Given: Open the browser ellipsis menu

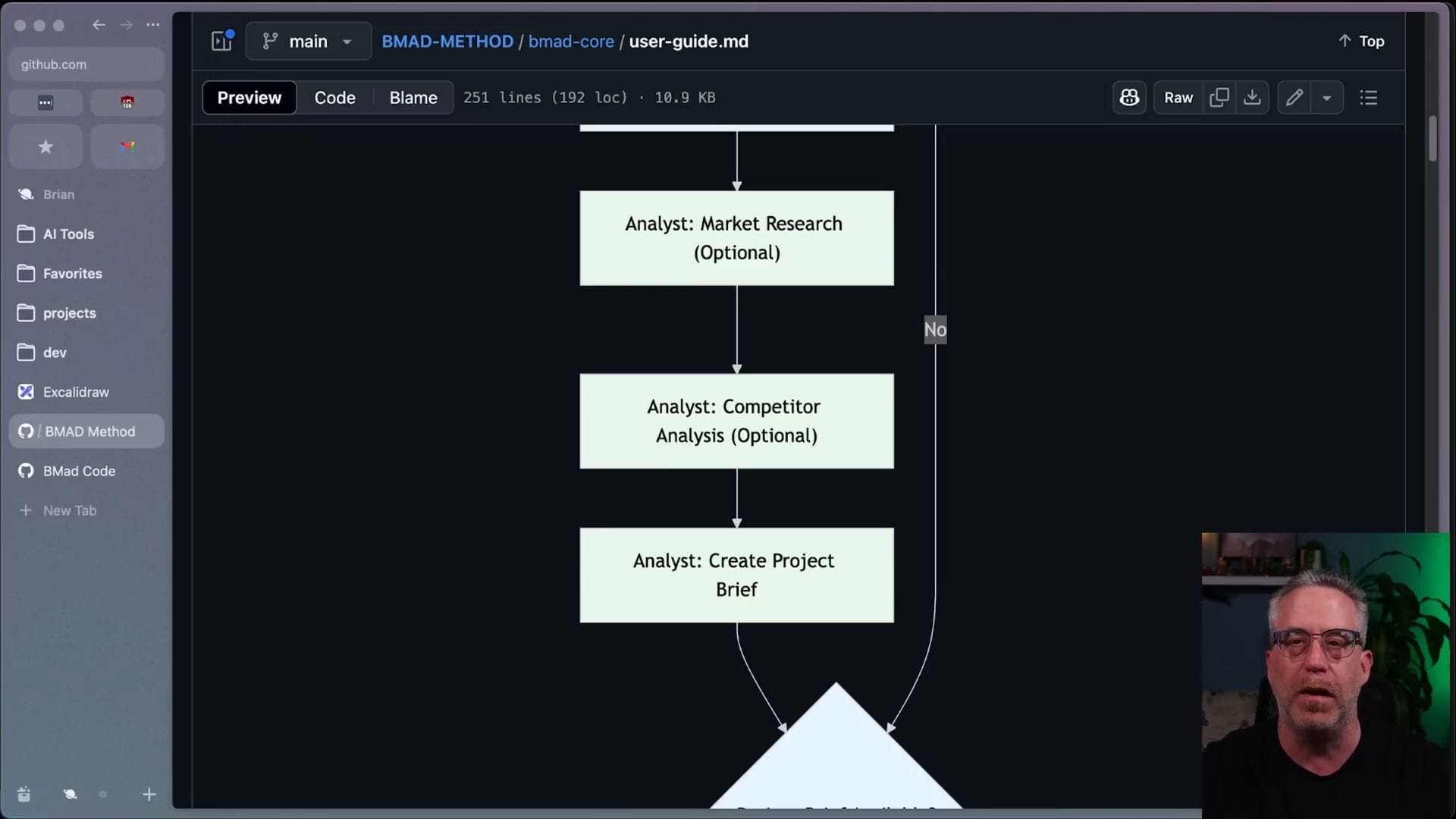Looking at the screenshot, I should pyautogui.click(x=153, y=25).
